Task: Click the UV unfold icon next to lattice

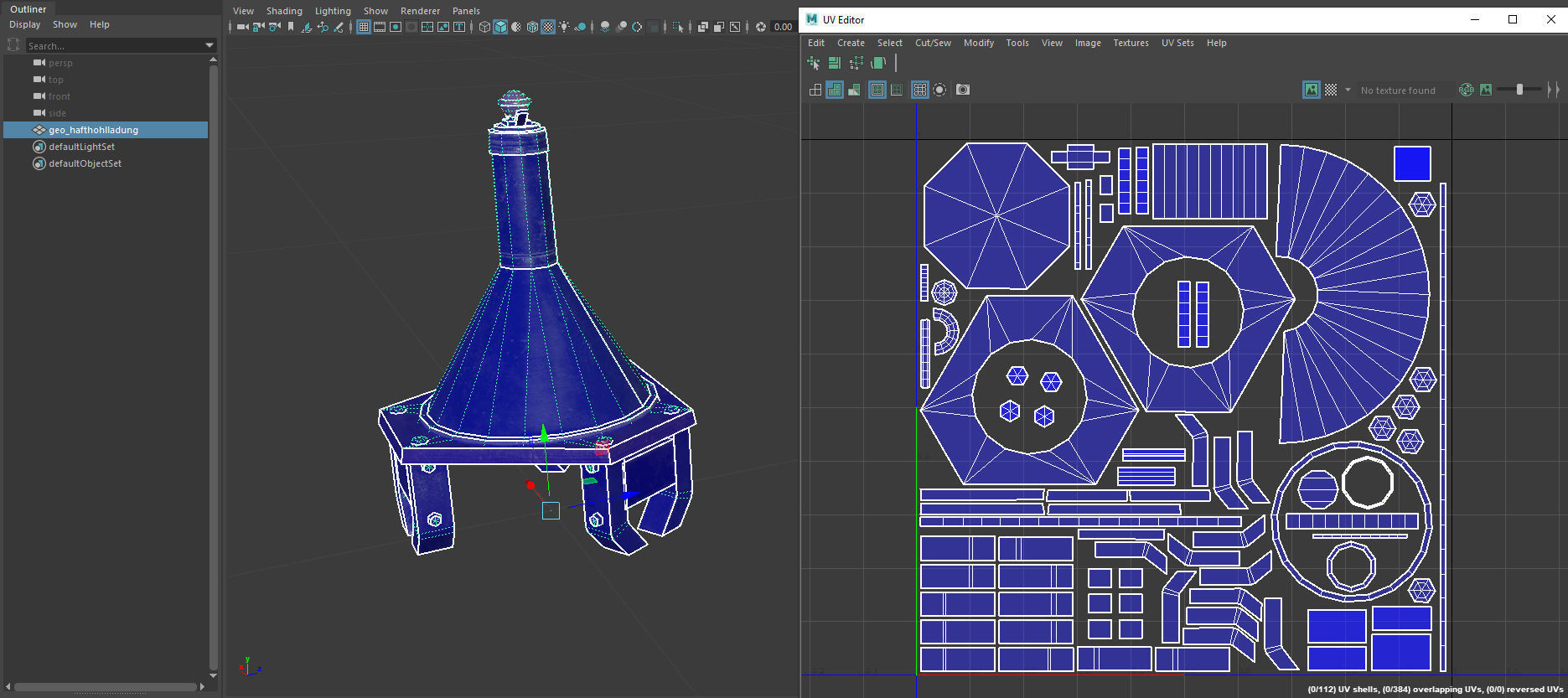Action: coord(877,63)
